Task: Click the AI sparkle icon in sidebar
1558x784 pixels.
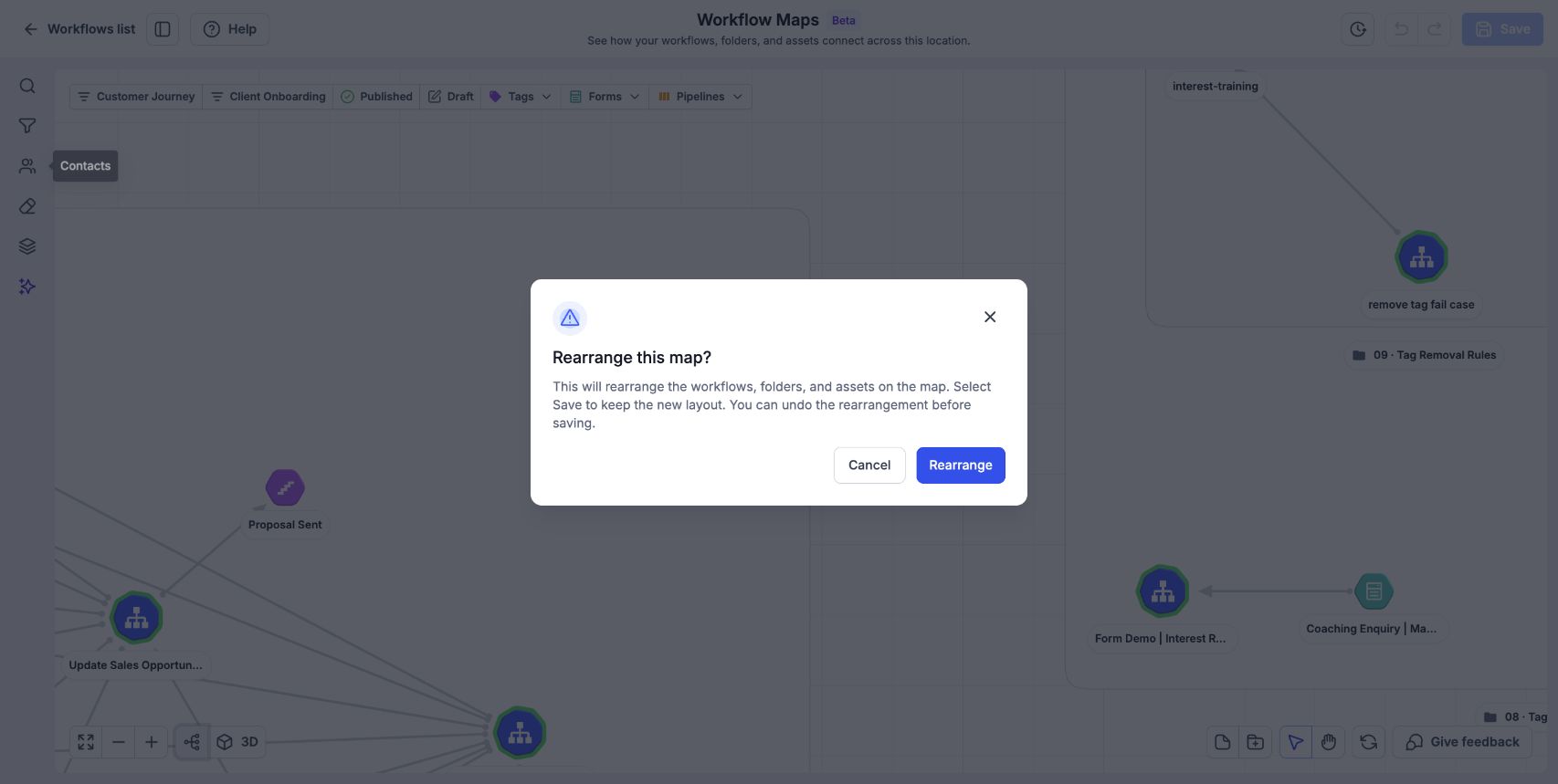Action: tap(27, 287)
